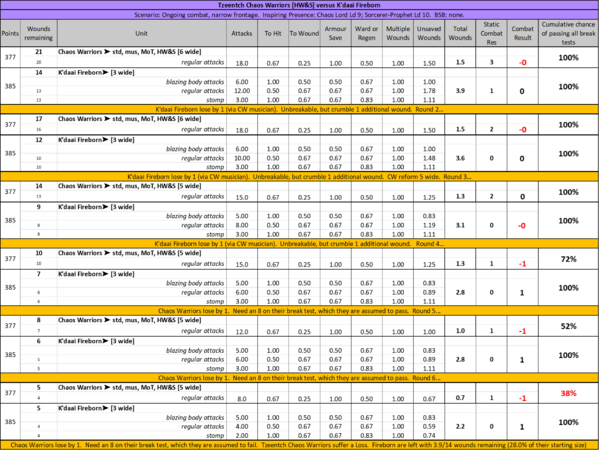Click the orange note row mentioning 'CW reform 5 wide'
599x450 pixels.
(300, 176)
